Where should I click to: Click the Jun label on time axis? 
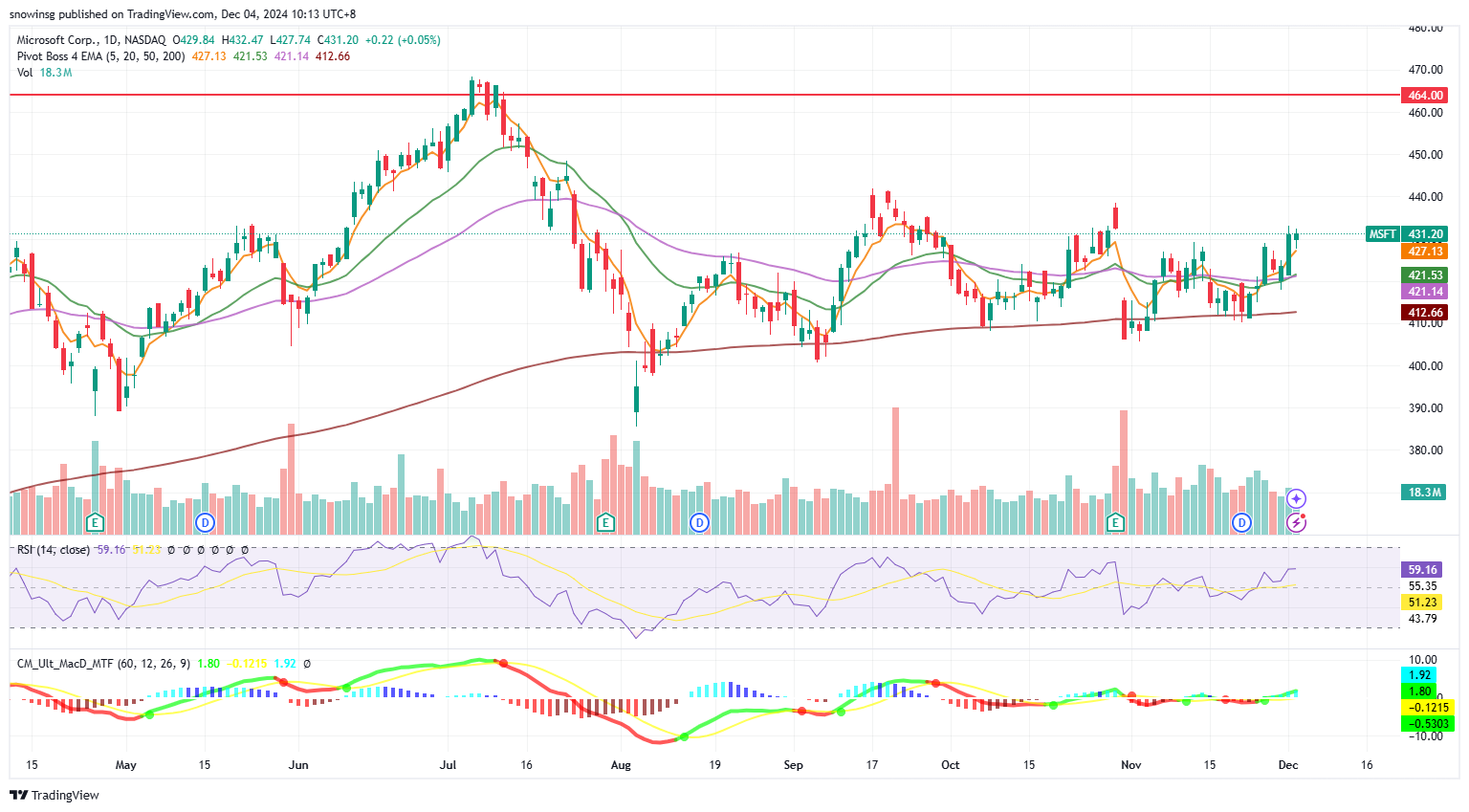tap(298, 765)
